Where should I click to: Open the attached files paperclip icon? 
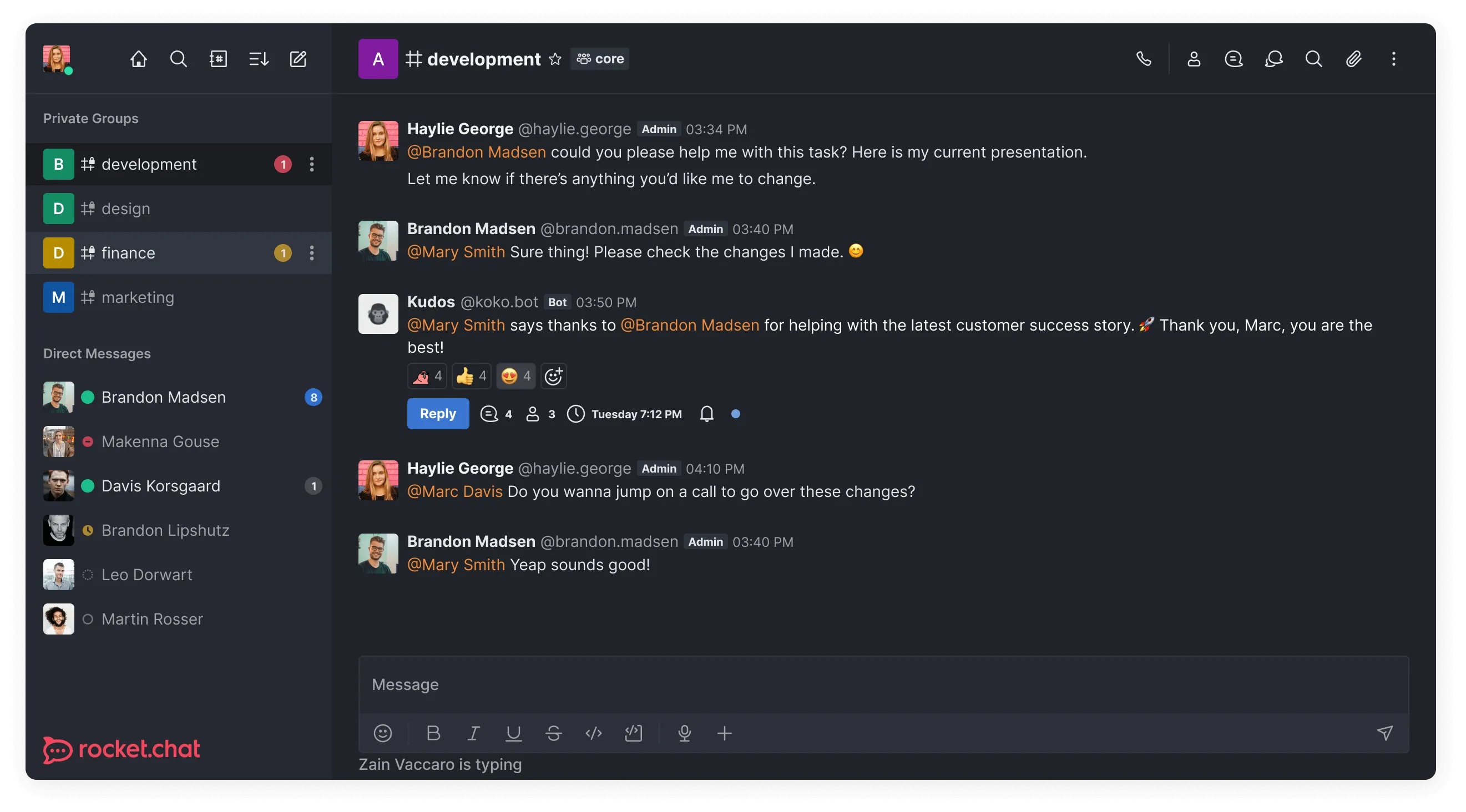coord(1353,59)
